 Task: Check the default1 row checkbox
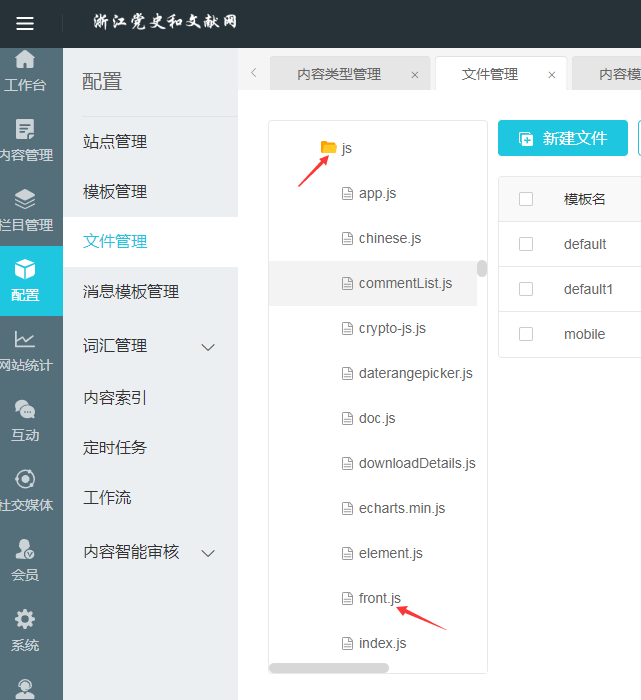(x=526, y=289)
